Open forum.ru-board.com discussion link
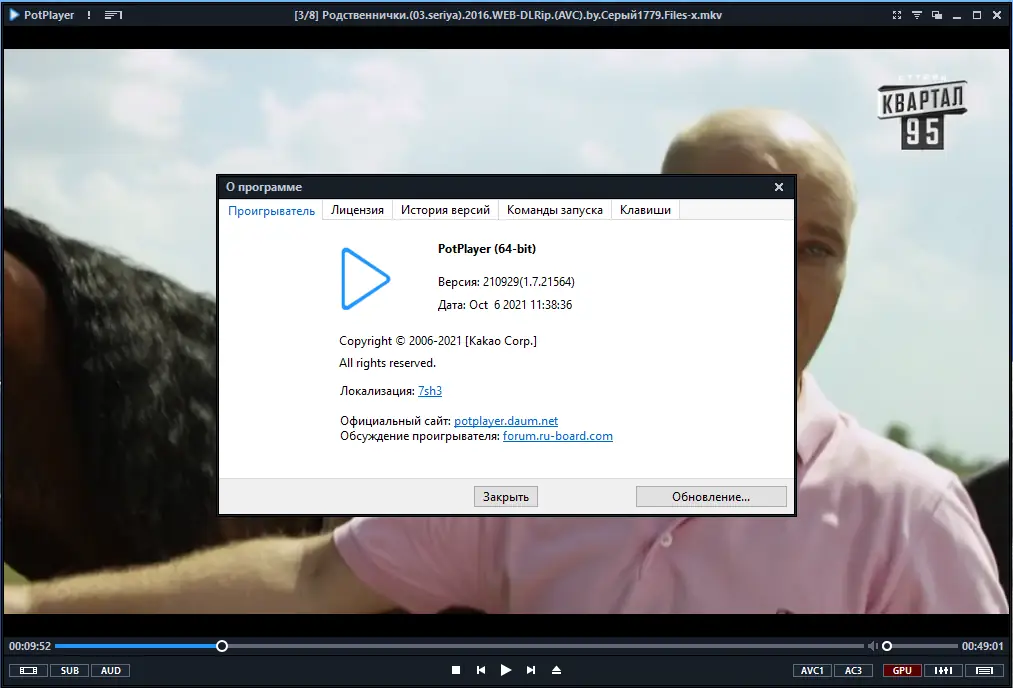This screenshot has width=1013, height=688. (x=558, y=436)
